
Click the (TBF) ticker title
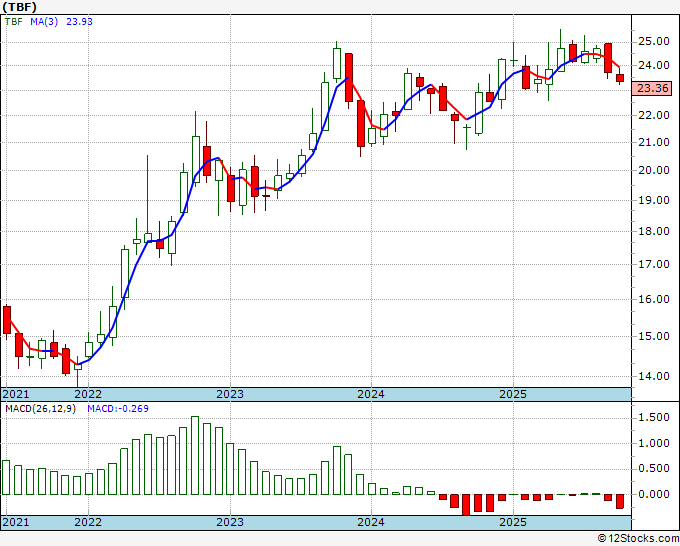tap(22, 6)
